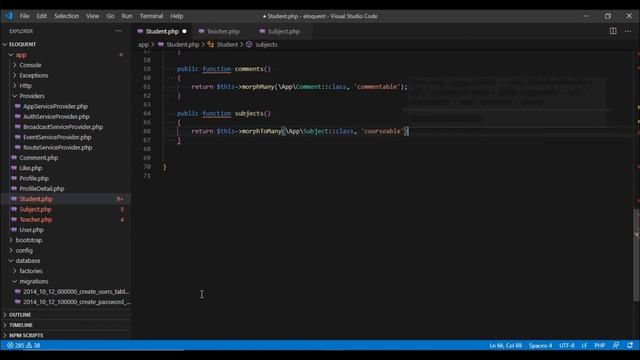Screen dimensions: 640x360
Task: Expand the NPM SCRIPTS section
Action: tap(26, 335)
